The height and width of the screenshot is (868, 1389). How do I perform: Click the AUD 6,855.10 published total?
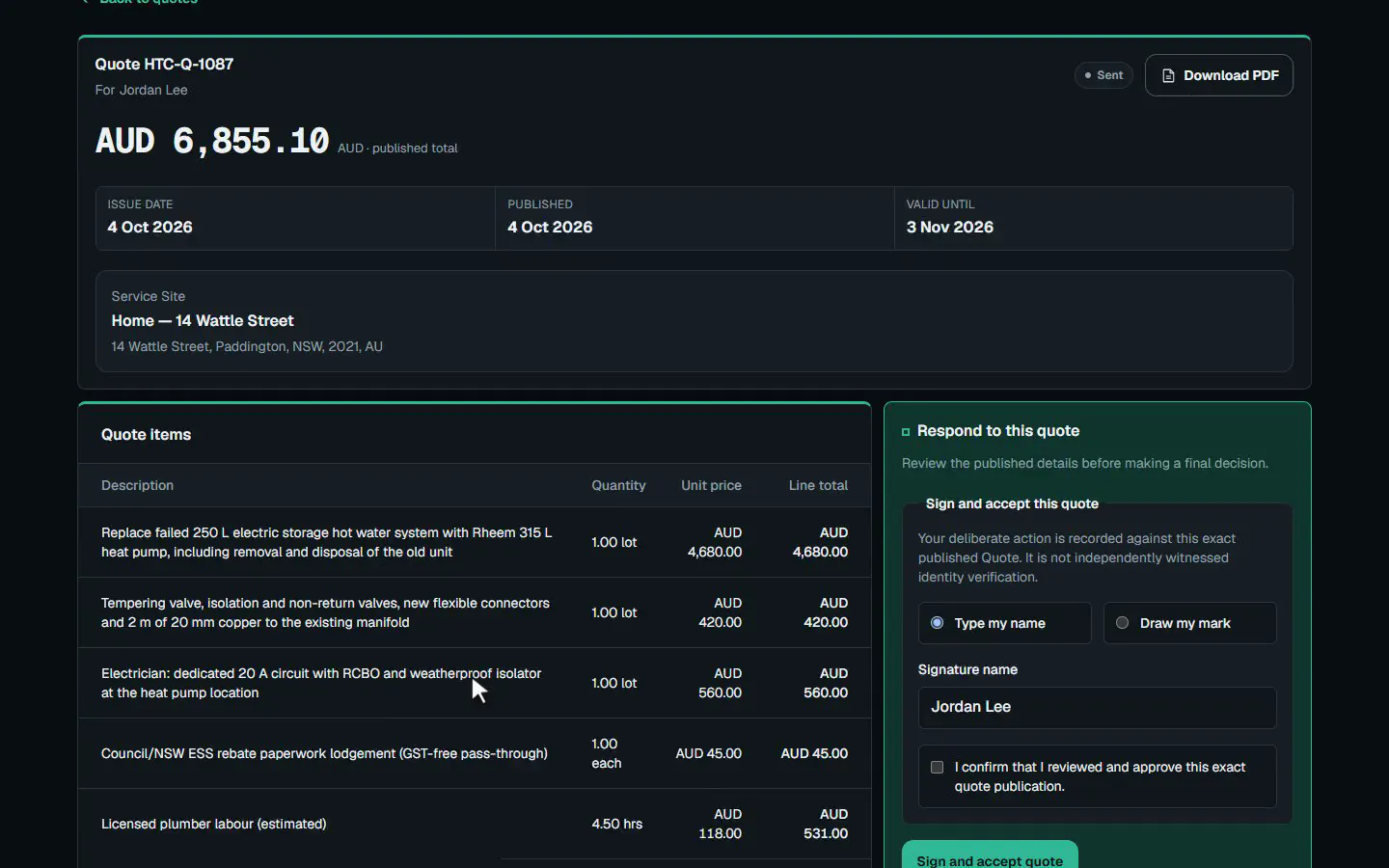pyautogui.click(x=212, y=141)
